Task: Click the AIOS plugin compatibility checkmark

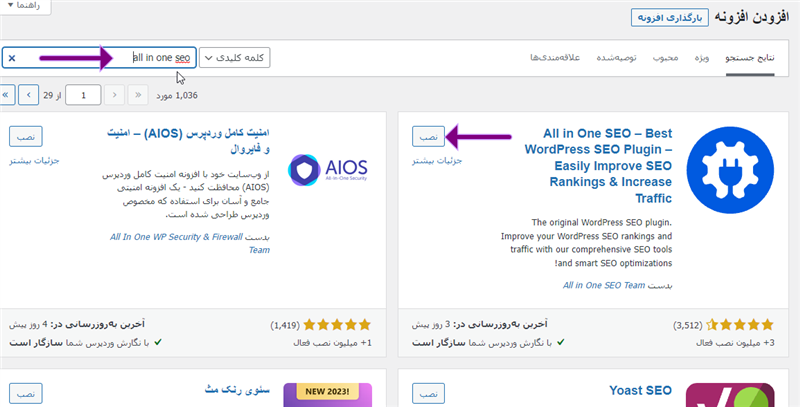Action: tap(158, 342)
